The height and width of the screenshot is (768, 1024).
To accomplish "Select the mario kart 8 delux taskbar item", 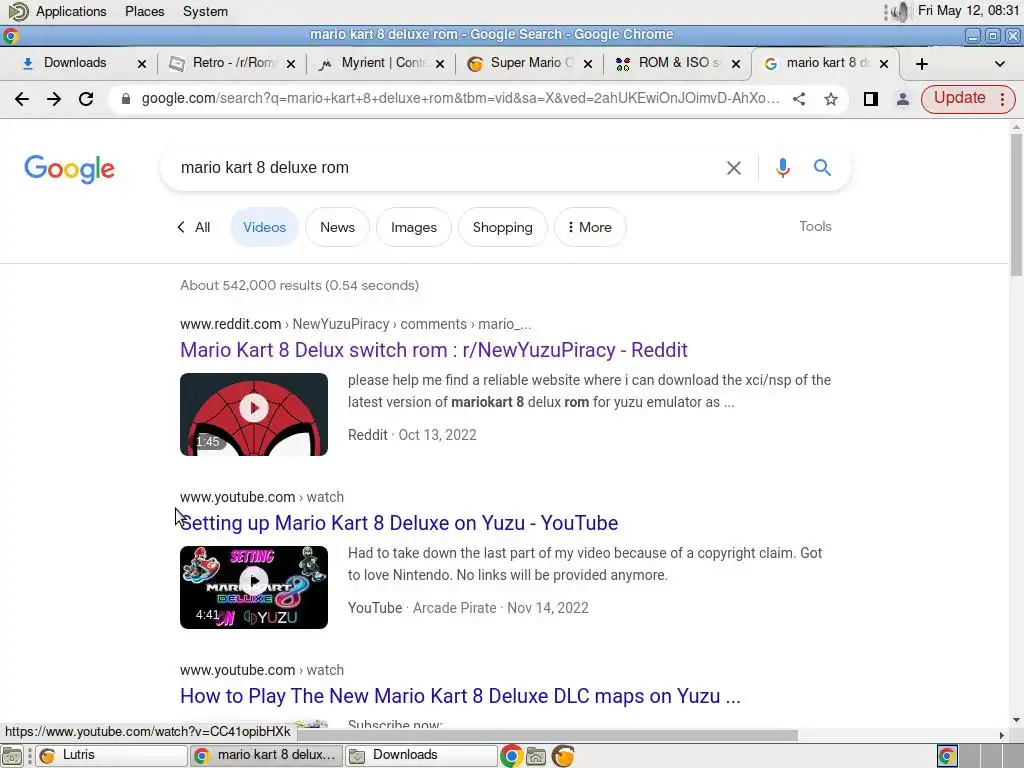I will 266,756.
